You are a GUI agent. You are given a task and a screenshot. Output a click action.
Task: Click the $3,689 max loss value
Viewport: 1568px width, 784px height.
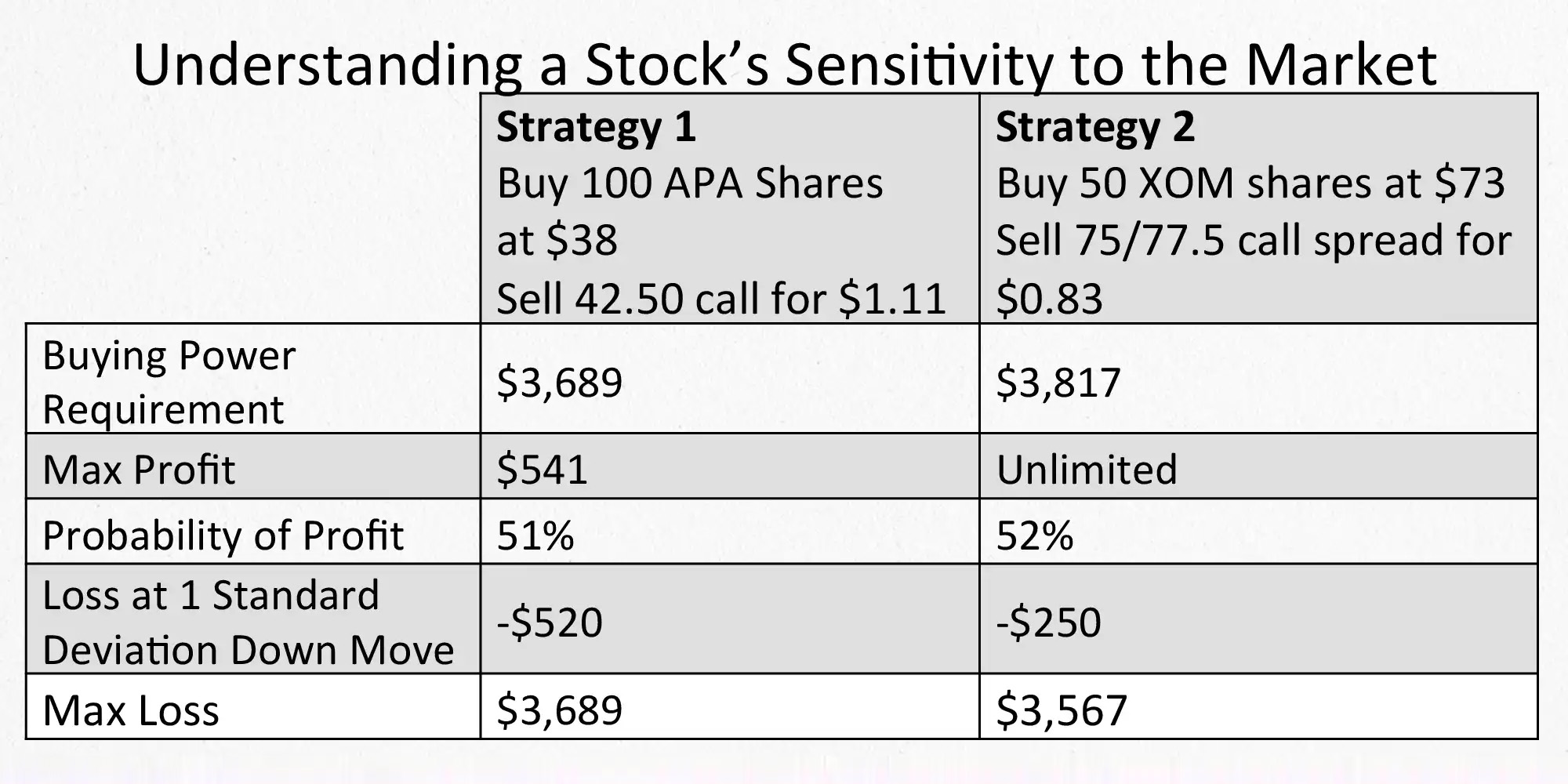(559, 710)
